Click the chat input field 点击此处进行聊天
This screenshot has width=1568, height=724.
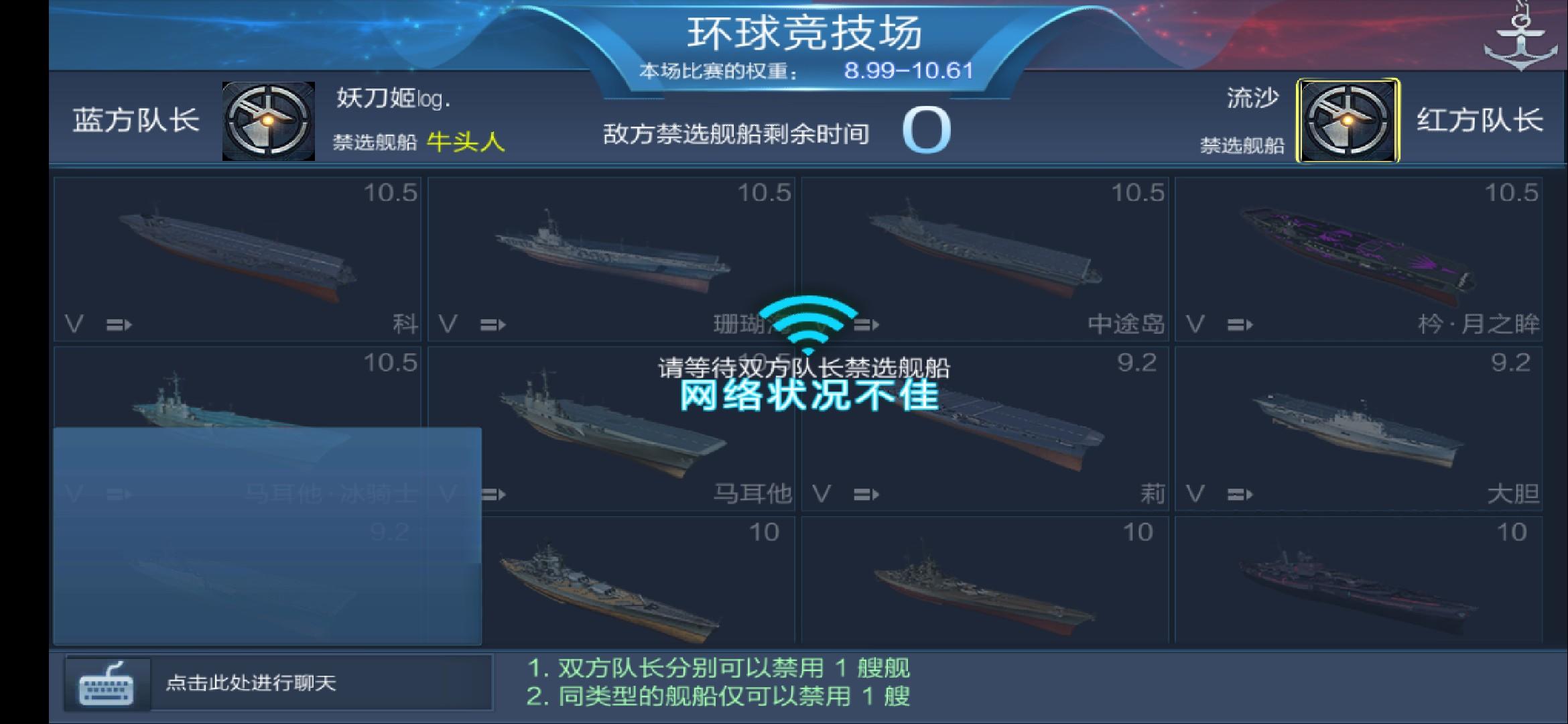point(322,683)
